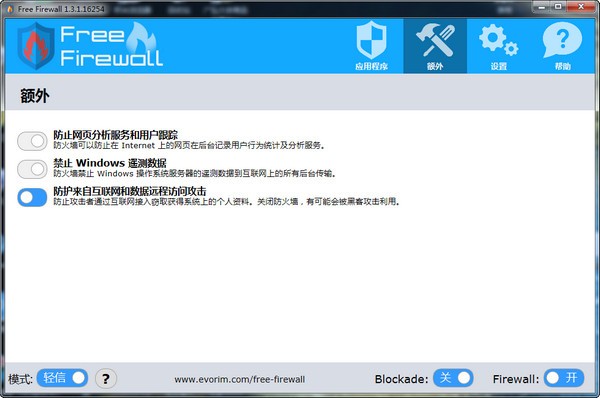Click the 禁止 Windows 遥测数据 heading
Screen dimensions: 600x398
110,163
